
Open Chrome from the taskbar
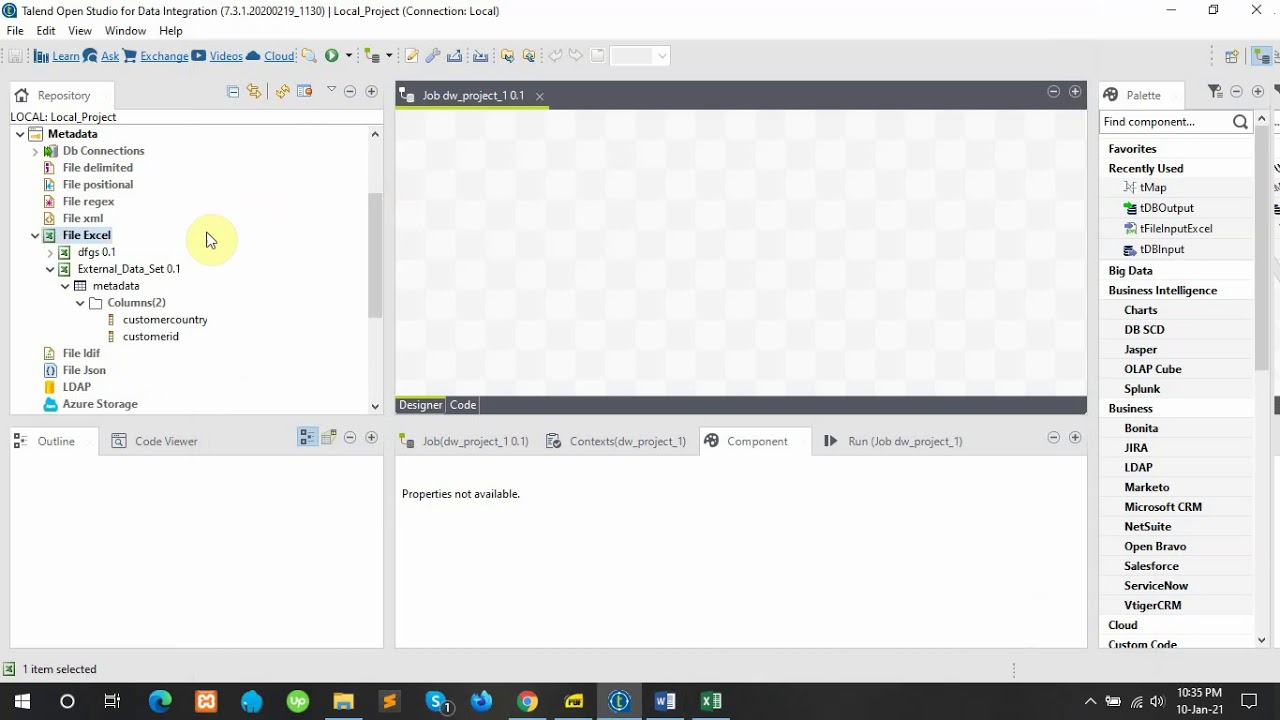coord(527,702)
